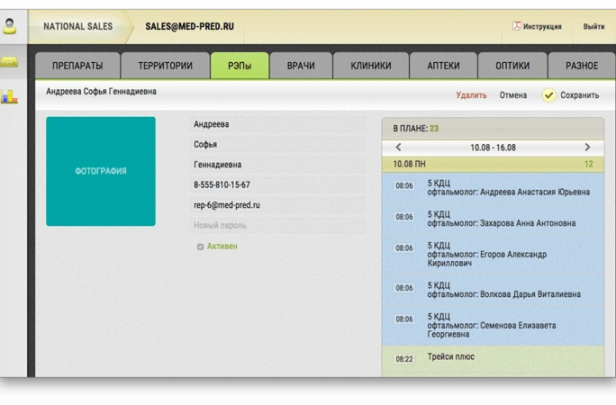Switch to the Препараты tab
Screen dimensions: 616x405
click(78, 66)
